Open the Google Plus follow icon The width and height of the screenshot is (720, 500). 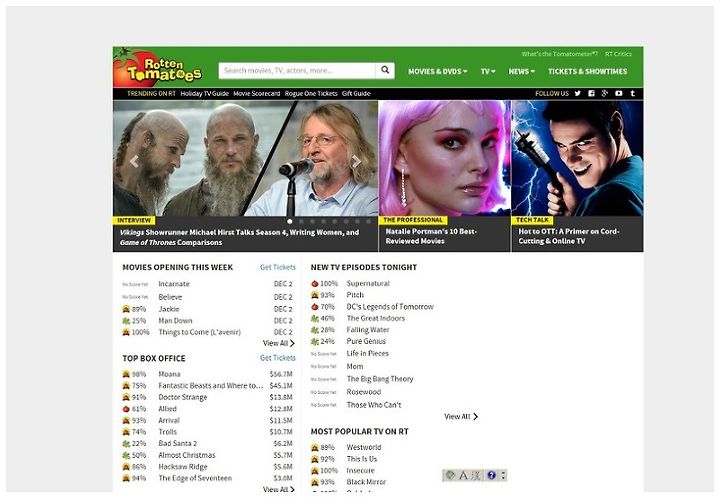pos(605,93)
